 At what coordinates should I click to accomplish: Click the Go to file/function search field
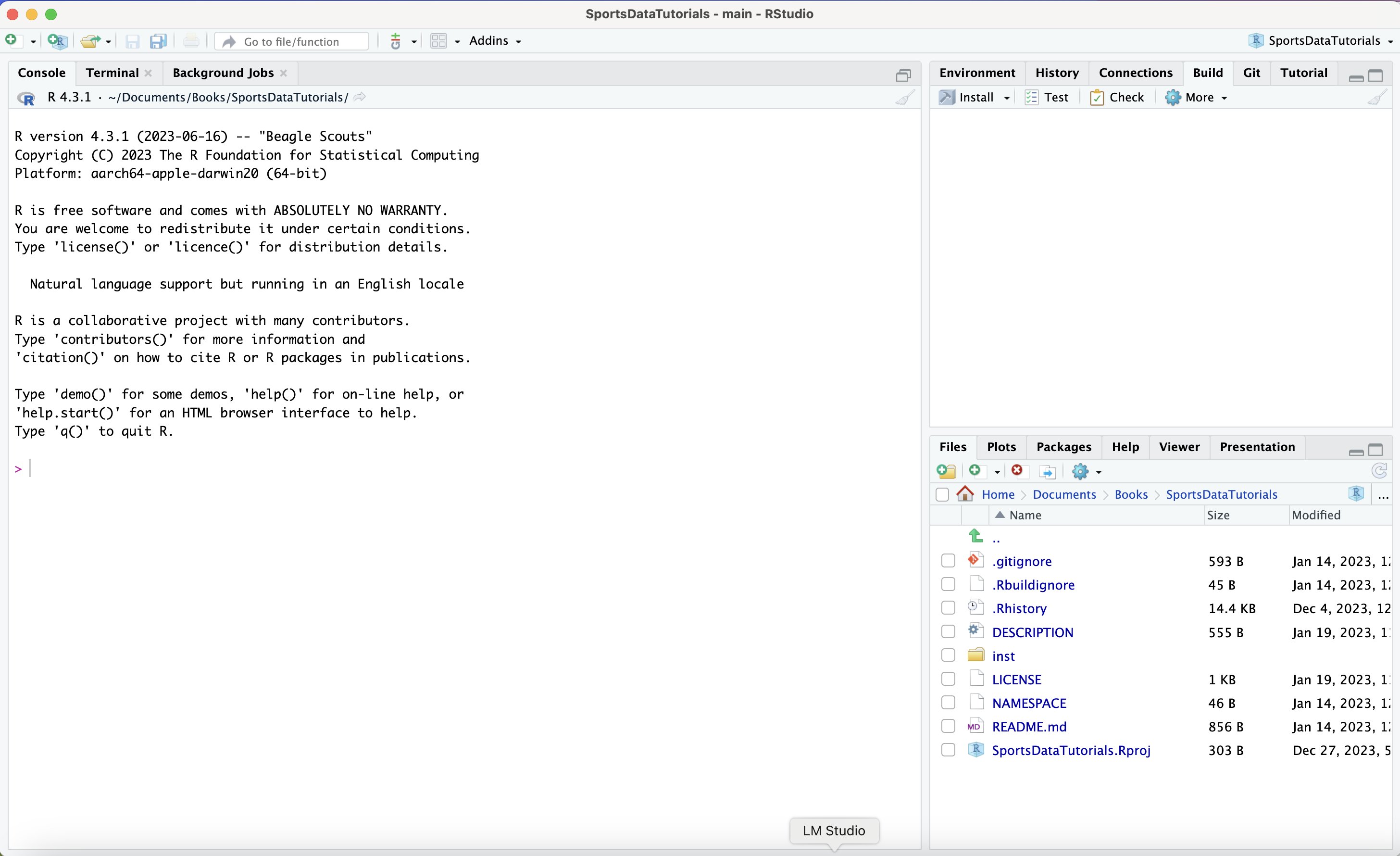click(292, 41)
